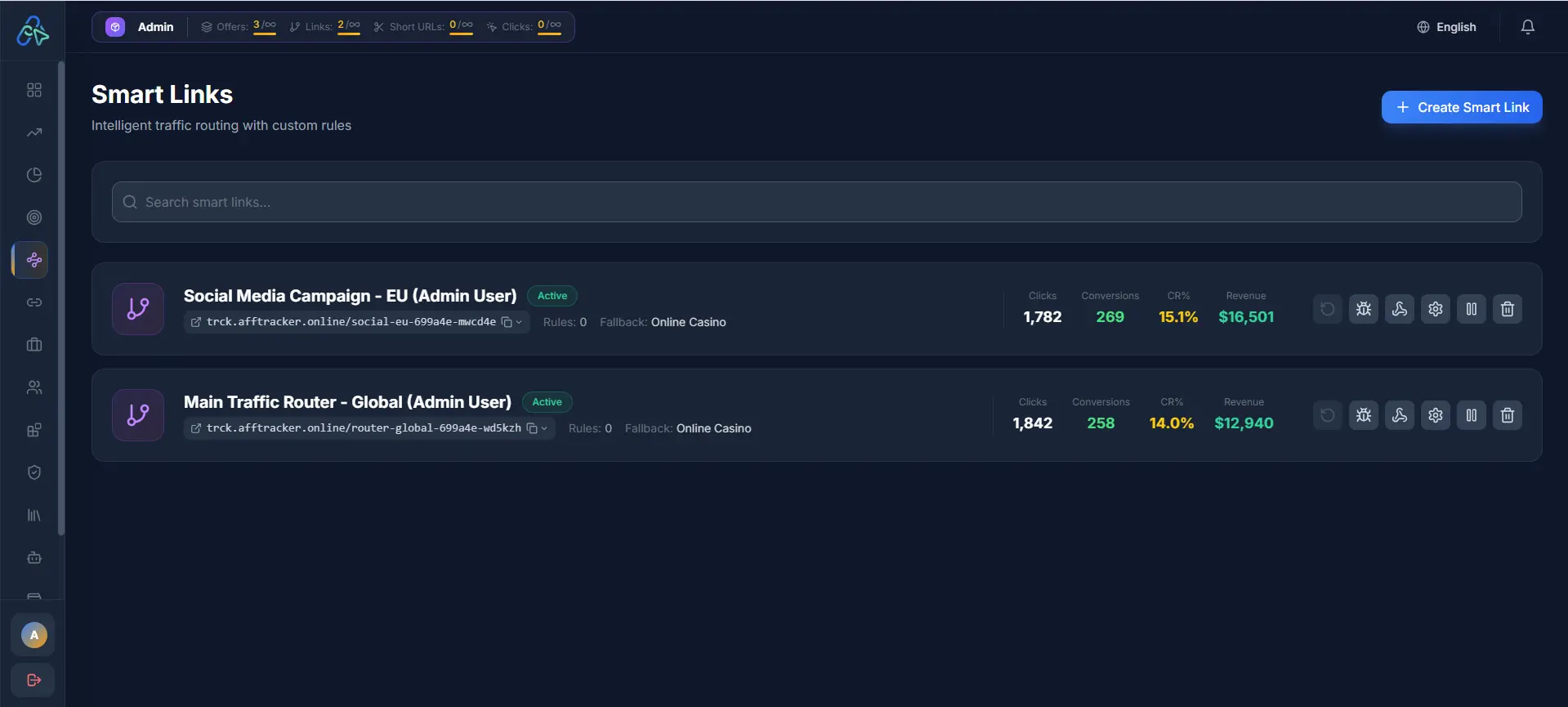Open the chain link icon in sidebar
This screenshot has width=1568, height=707.
[34, 302]
